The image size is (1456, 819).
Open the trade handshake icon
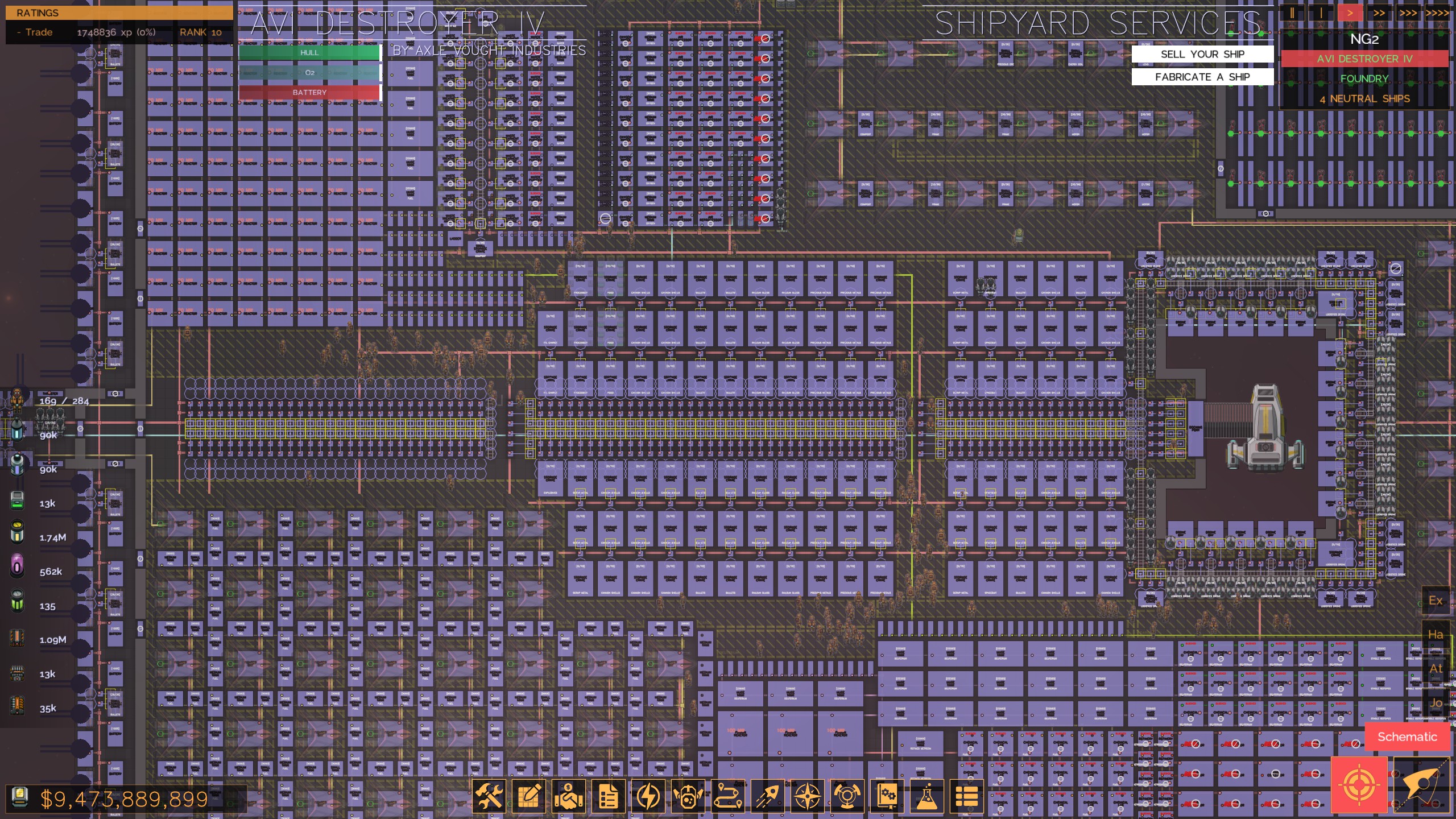coord(568,796)
